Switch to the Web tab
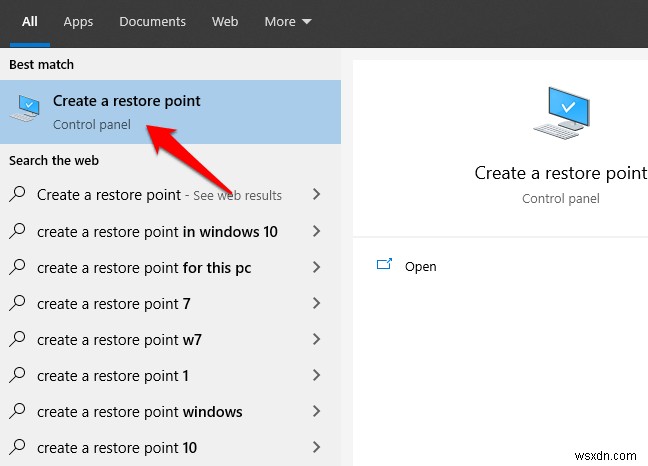This screenshot has height=466, width=648. pyautogui.click(x=225, y=21)
